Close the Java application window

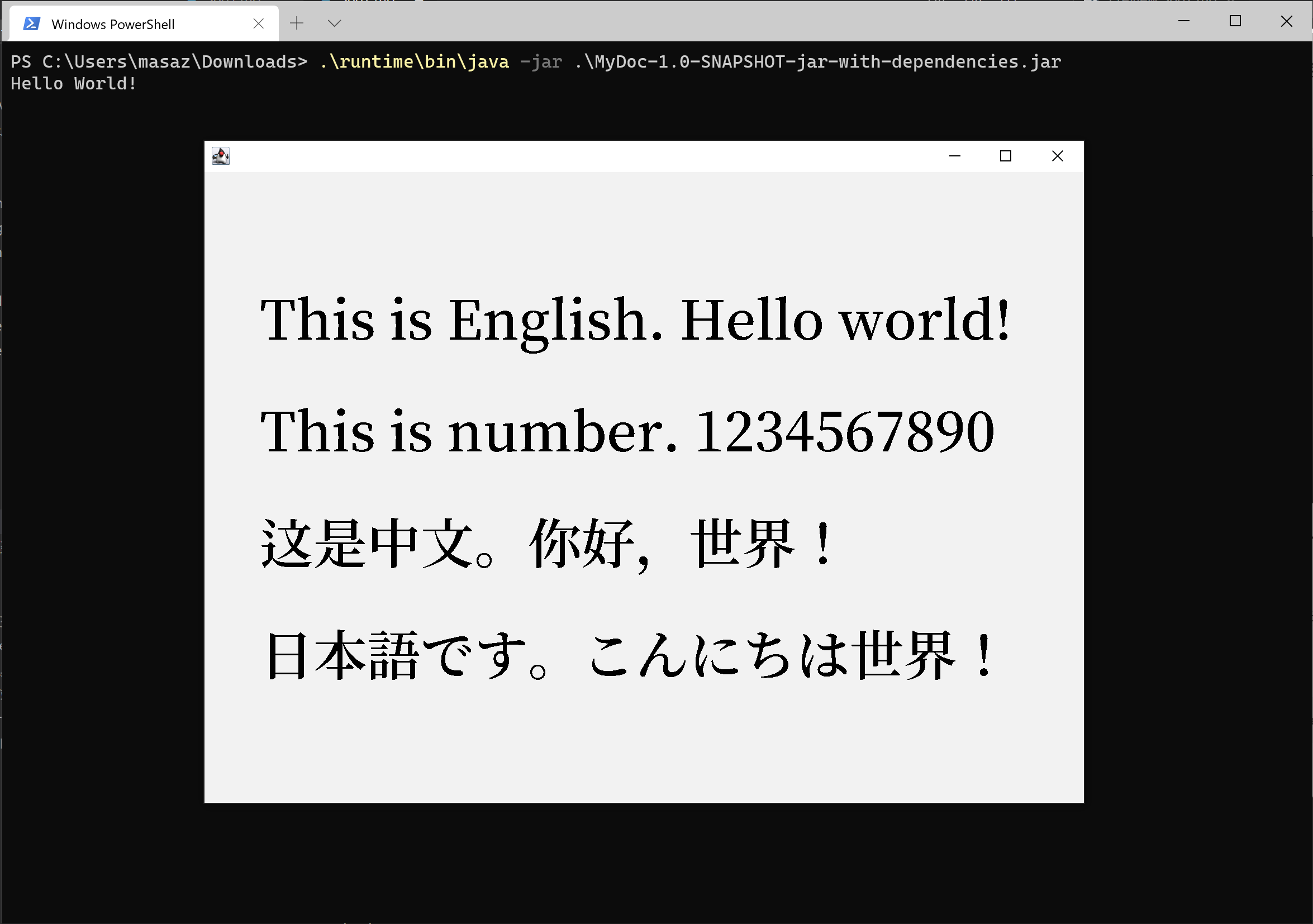click(x=1057, y=155)
